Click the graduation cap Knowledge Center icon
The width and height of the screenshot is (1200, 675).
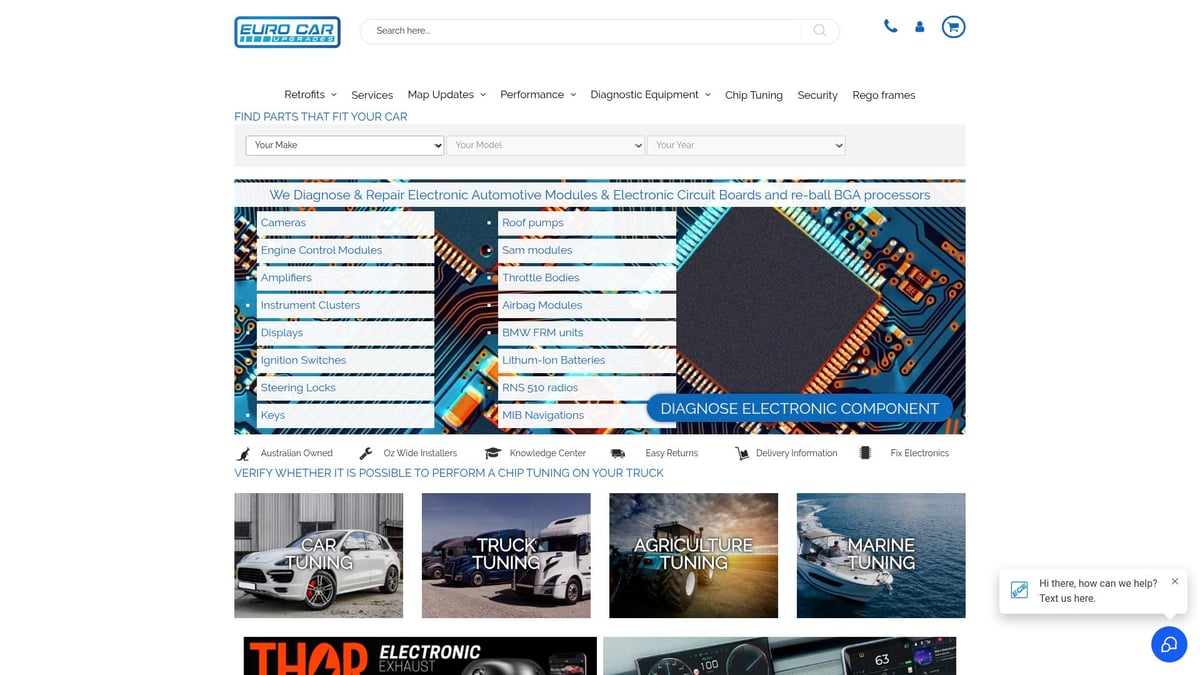click(x=492, y=453)
